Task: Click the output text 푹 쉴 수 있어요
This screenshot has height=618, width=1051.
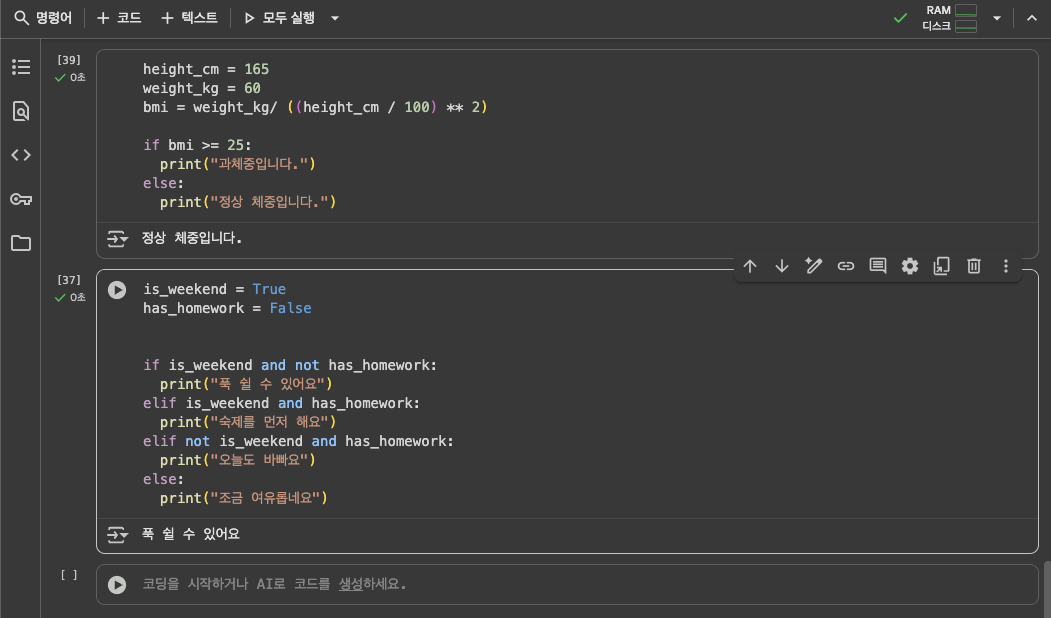Action: 191,534
